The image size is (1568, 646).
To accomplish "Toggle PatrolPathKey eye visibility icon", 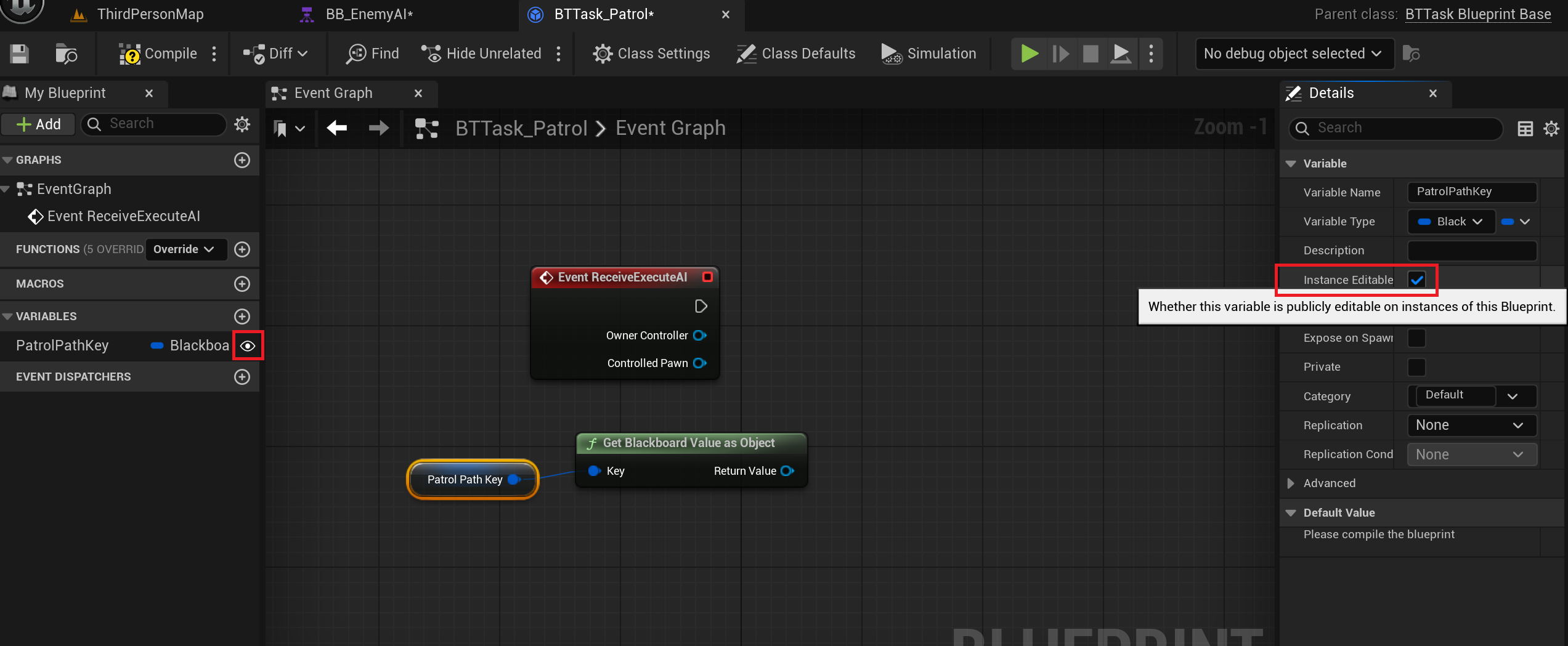I will (x=248, y=346).
